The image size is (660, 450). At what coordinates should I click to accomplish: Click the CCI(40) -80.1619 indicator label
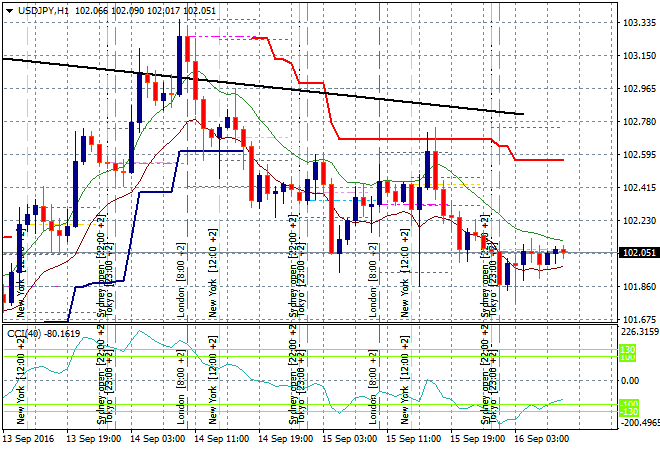pos(43,334)
